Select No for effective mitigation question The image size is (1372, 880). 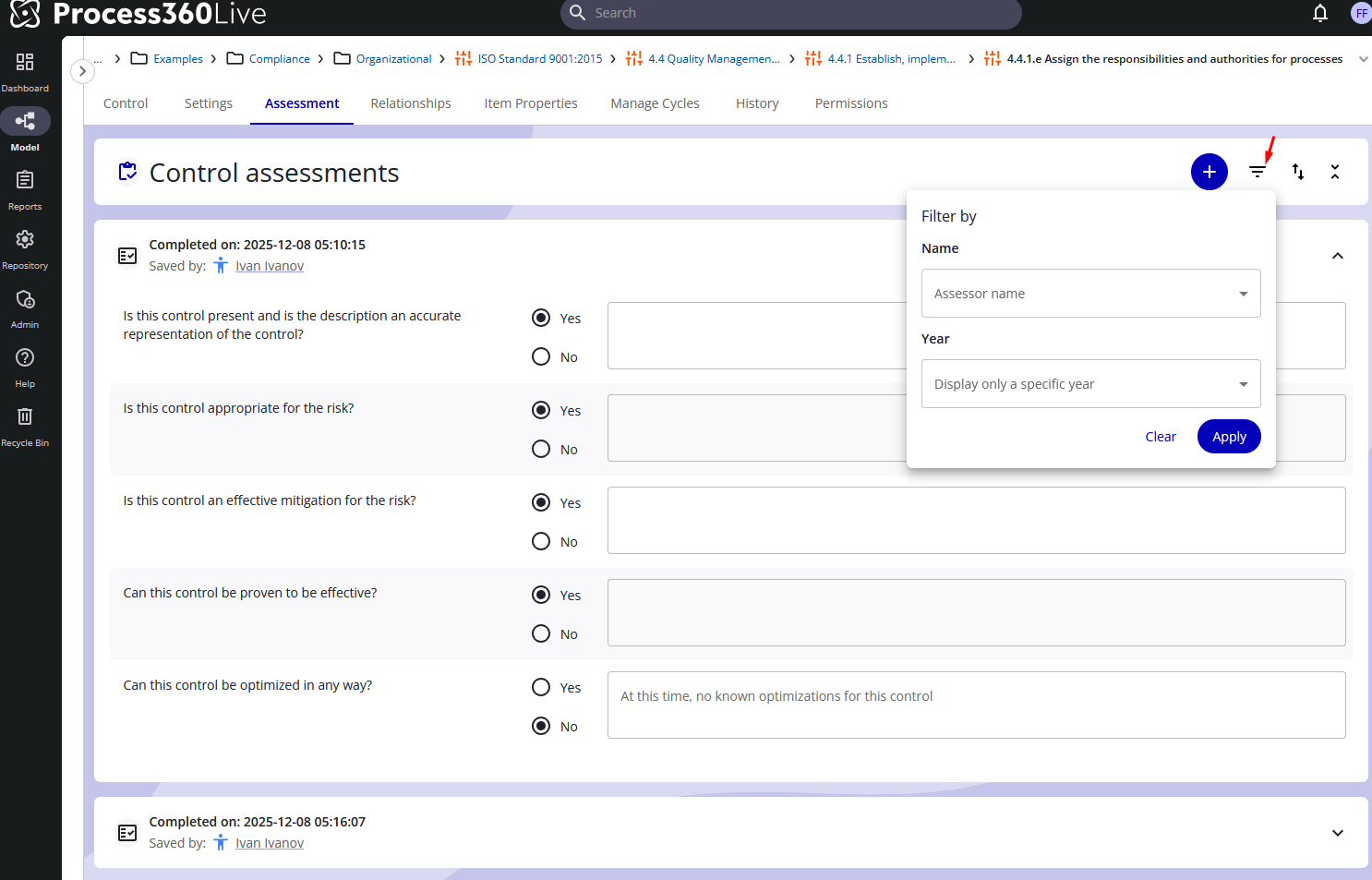[x=541, y=541]
